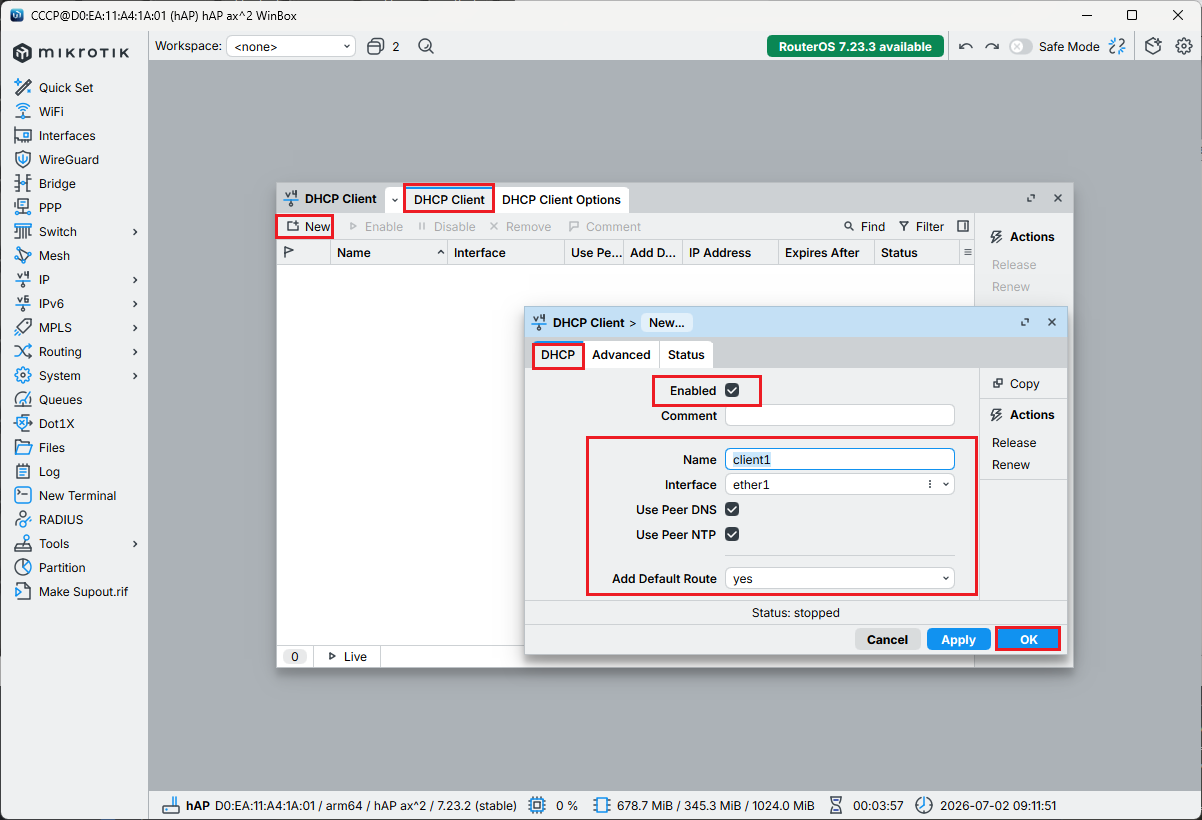Viewport: 1202px width, 820px height.
Task: Toggle the Use Peer DNS checkbox
Action: pos(732,509)
